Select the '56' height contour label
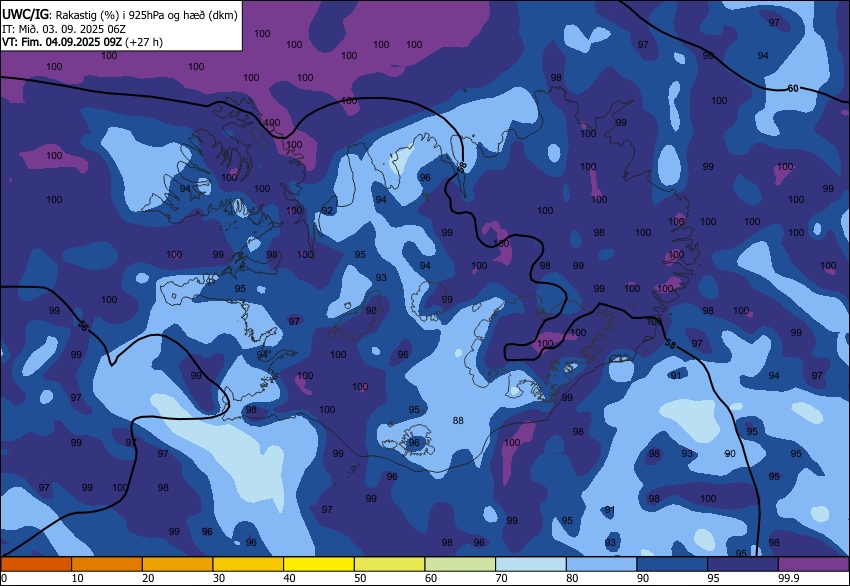The width and height of the screenshot is (850, 586). coord(82,326)
